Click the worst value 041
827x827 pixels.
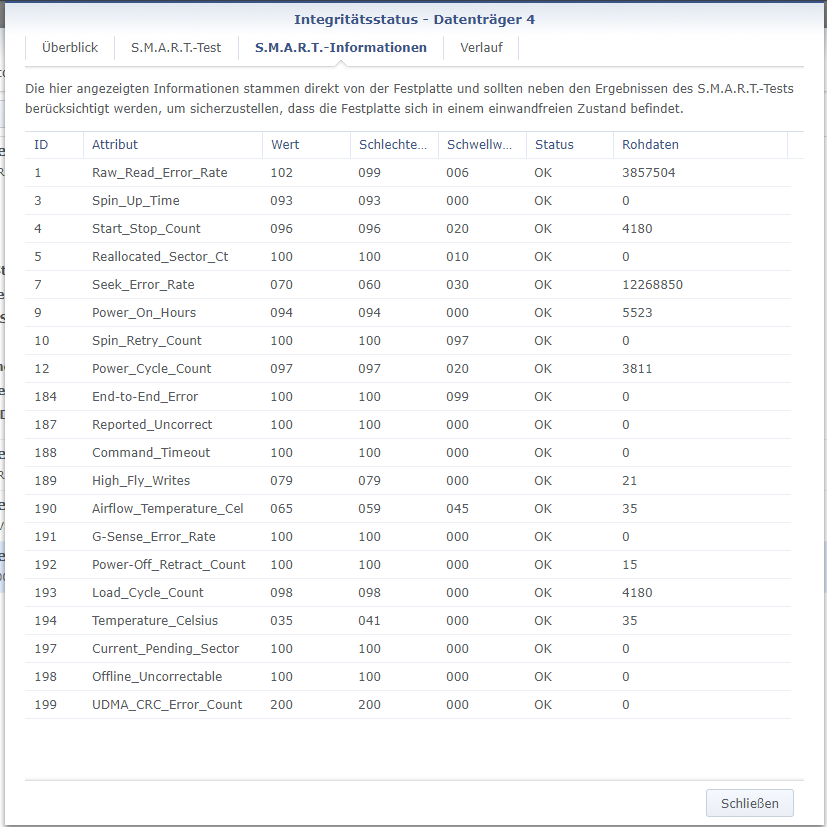[369, 620]
